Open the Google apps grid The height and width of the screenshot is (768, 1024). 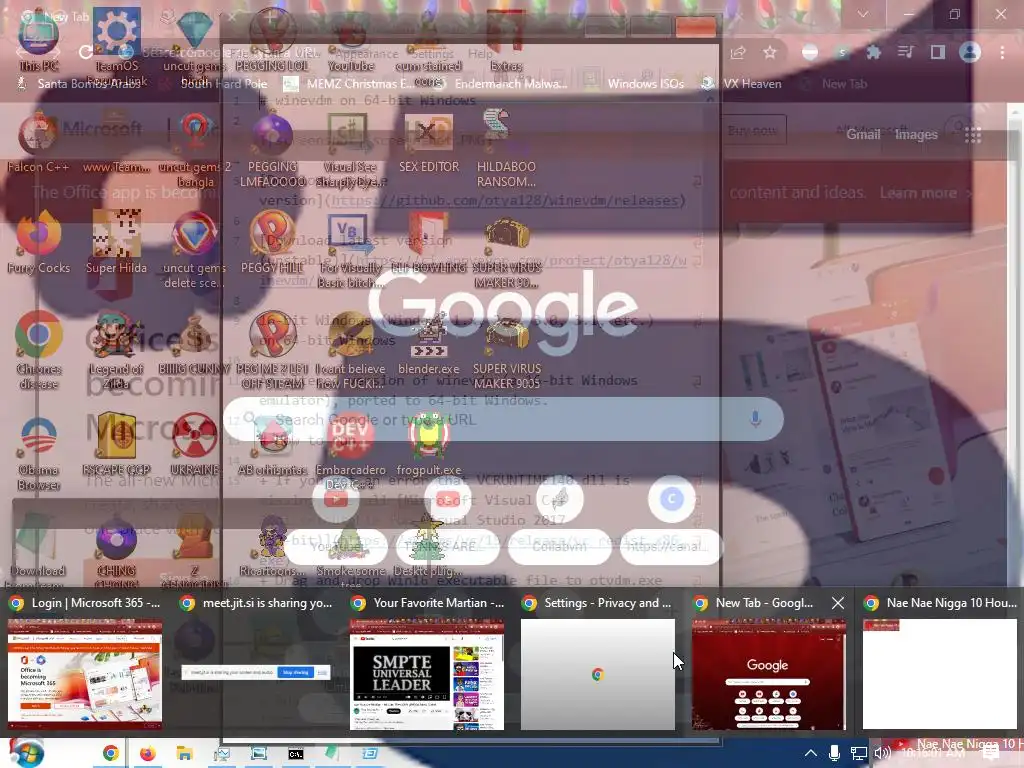pyautogui.click(x=973, y=135)
